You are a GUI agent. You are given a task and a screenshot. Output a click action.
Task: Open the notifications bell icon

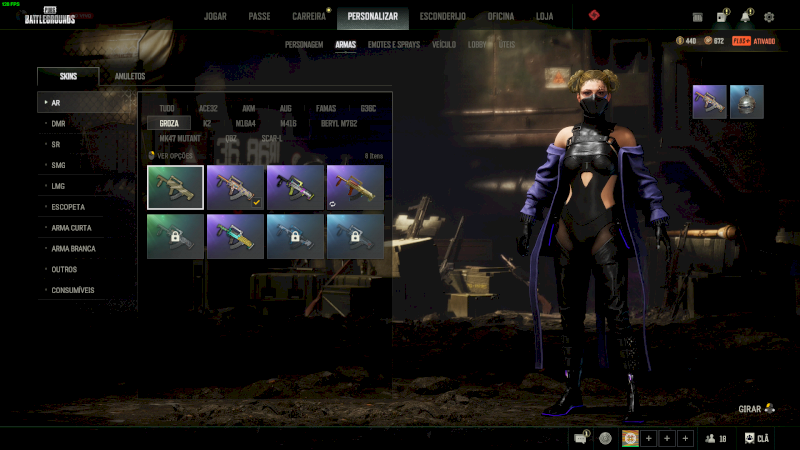(745, 17)
